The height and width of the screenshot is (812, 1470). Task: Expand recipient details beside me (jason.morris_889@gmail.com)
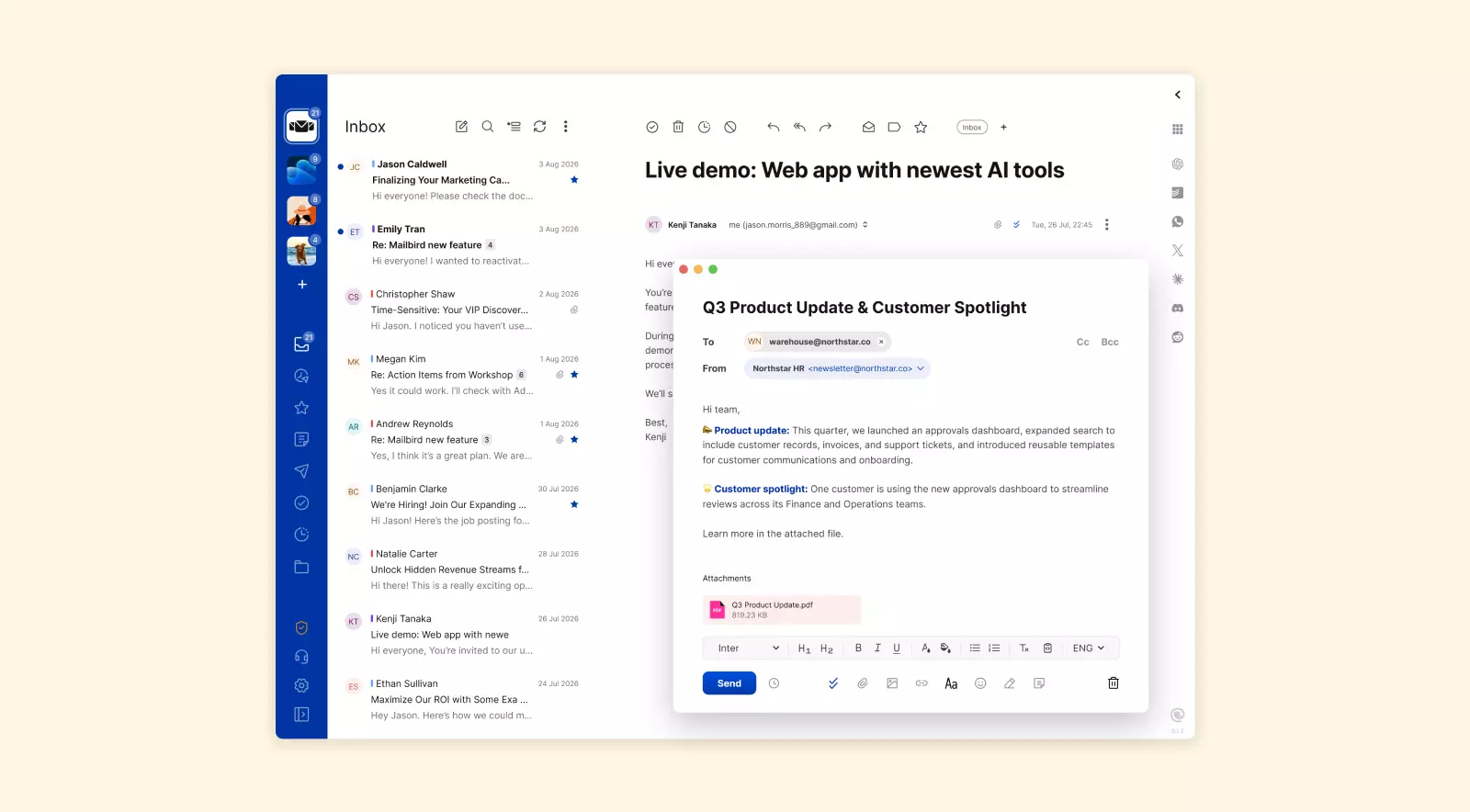pos(865,225)
